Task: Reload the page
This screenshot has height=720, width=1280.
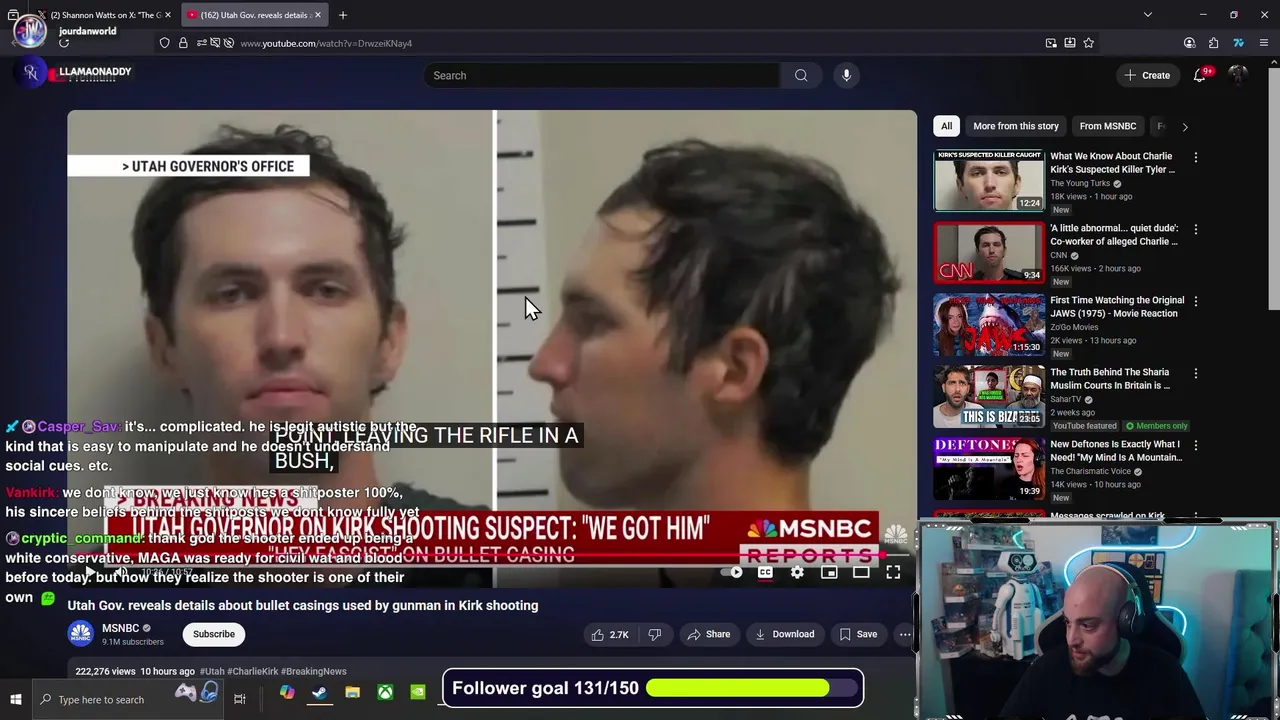Action: coord(64,43)
